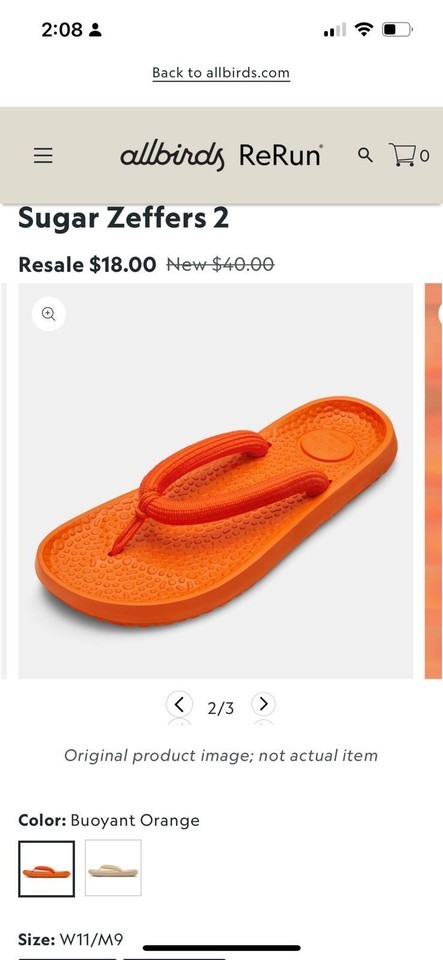The width and height of the screenshot is (443, 960).
Task: Tap the Size W11/M9 label
Action: click(x=71, y=939)
